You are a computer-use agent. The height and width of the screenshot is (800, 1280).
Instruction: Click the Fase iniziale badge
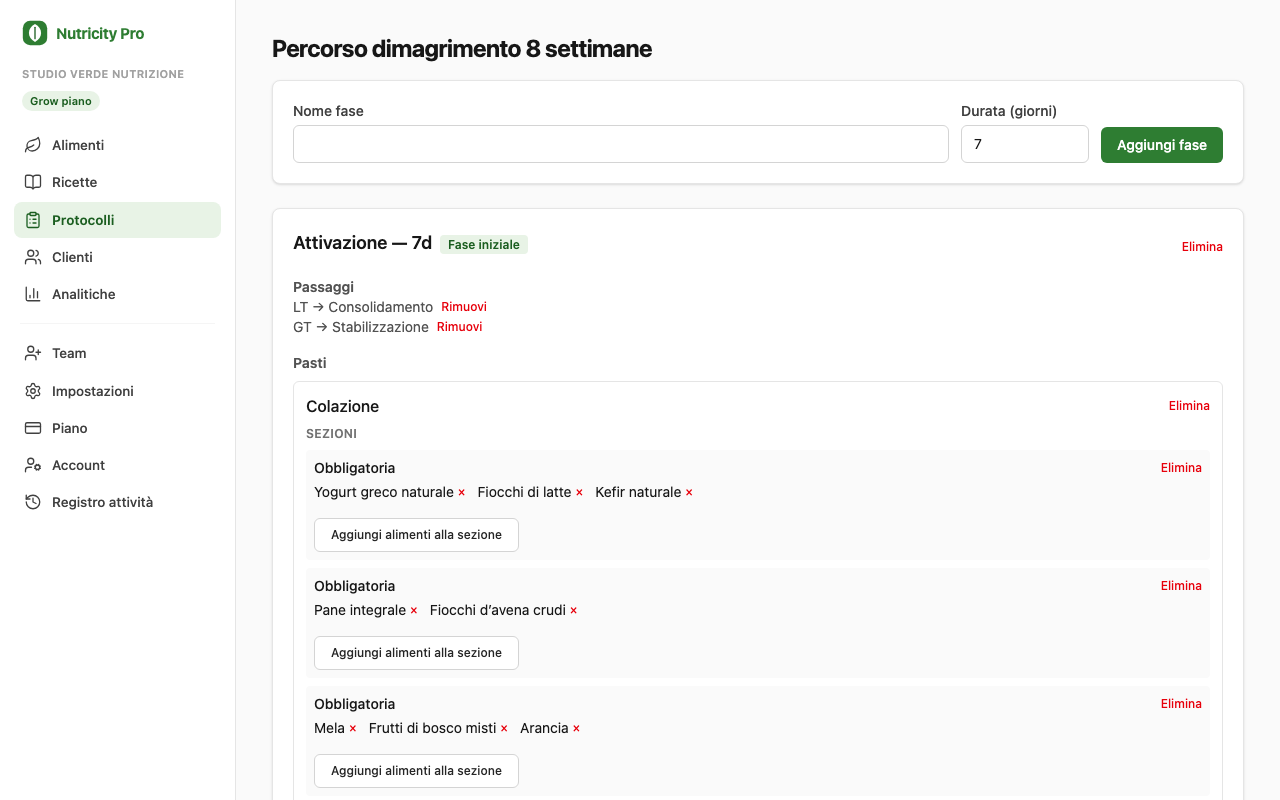484,244
